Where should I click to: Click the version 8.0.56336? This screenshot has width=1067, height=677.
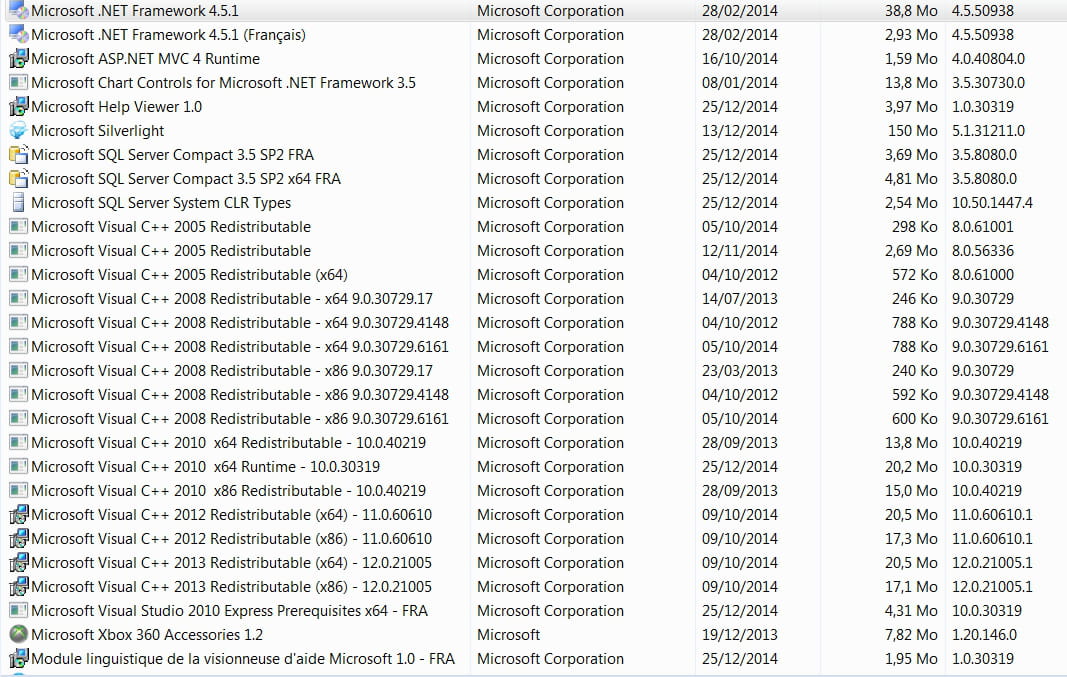983,250
